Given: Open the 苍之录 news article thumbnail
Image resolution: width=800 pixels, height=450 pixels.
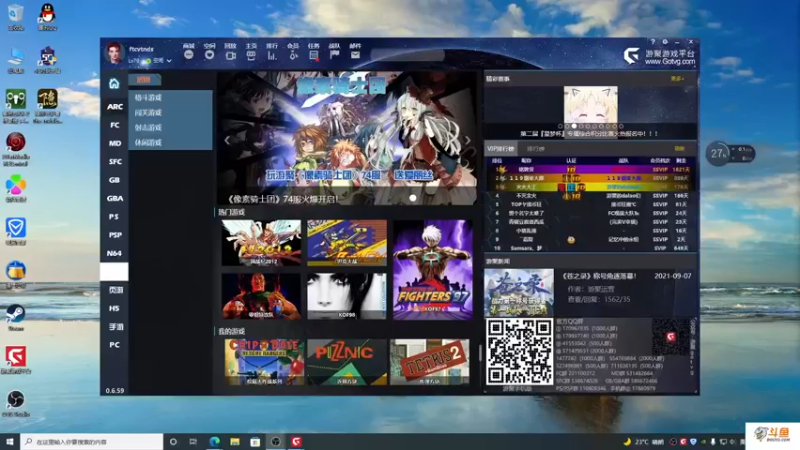Looking at the screenshot, I should point(519,292).
